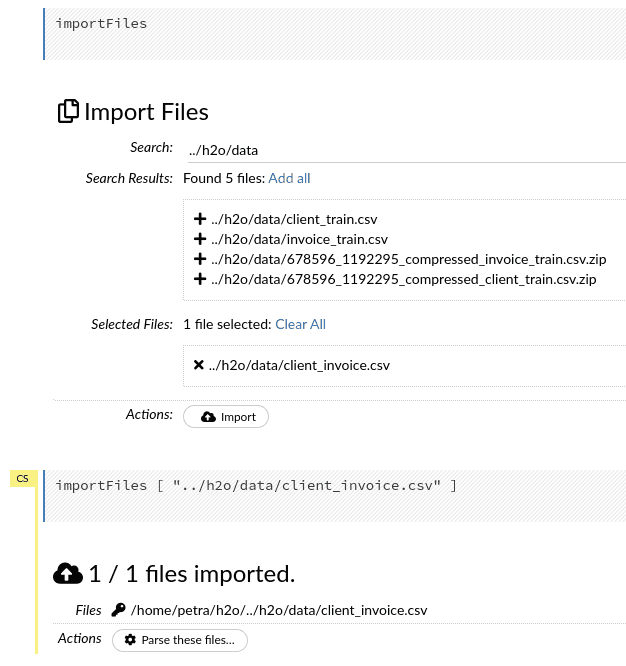The height and width of the screenshot is (666, 626).
Task: Focus the Search path input field
Action: coord(407,150)
